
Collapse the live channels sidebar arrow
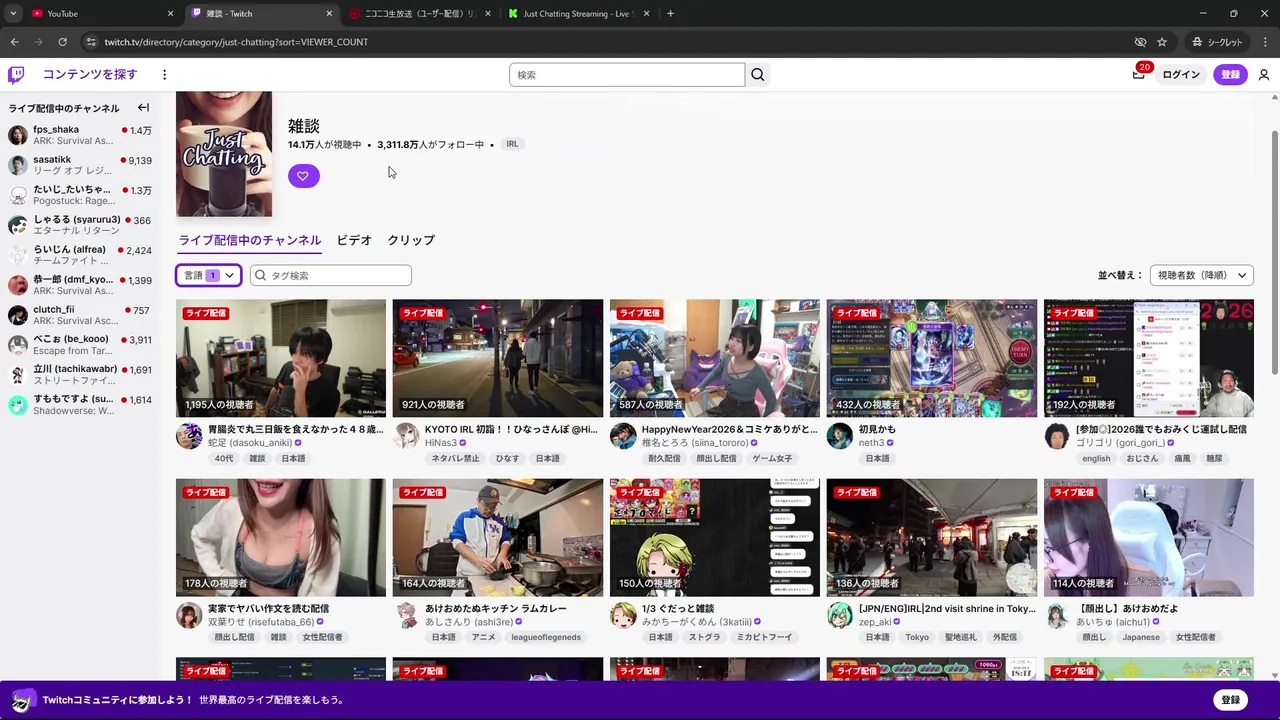(x=143, y=107)
